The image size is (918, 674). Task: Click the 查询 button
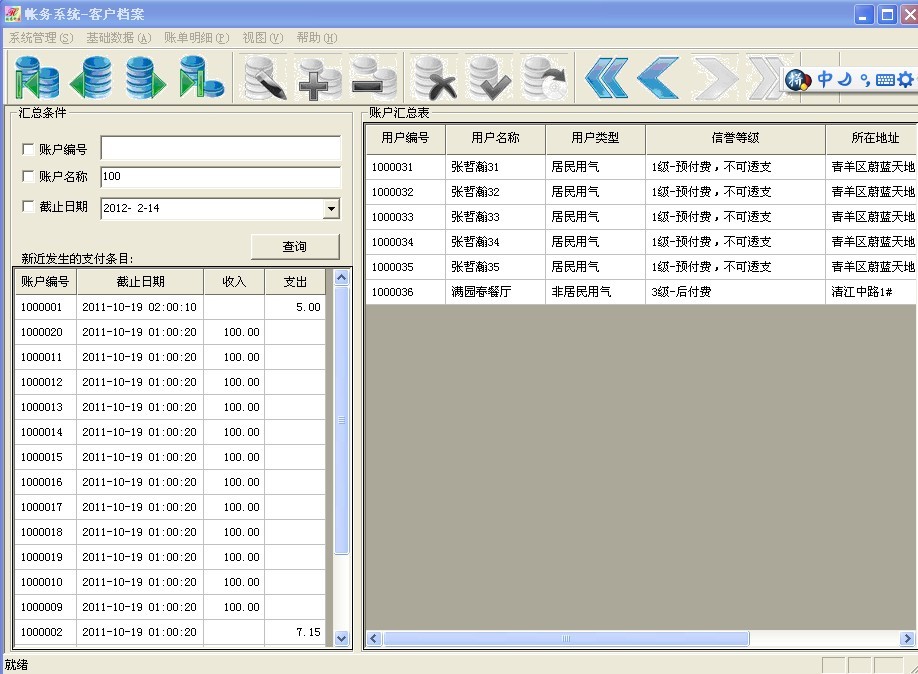coord(295,246)
